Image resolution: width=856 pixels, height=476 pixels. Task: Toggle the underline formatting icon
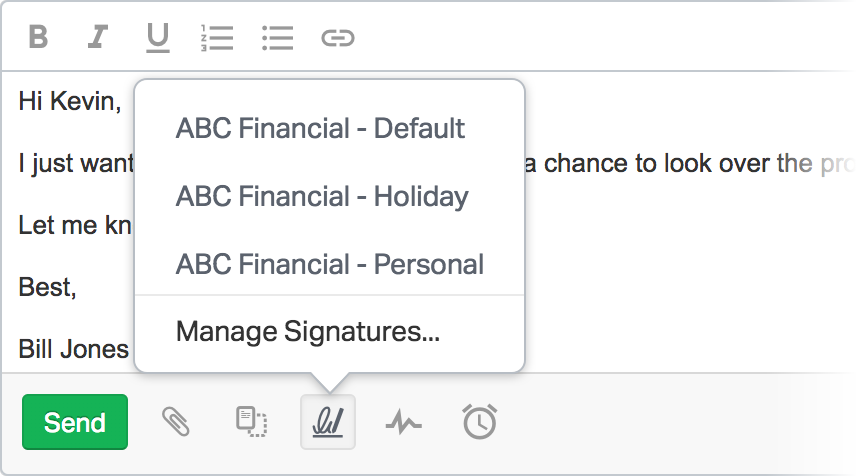[158, 38]
